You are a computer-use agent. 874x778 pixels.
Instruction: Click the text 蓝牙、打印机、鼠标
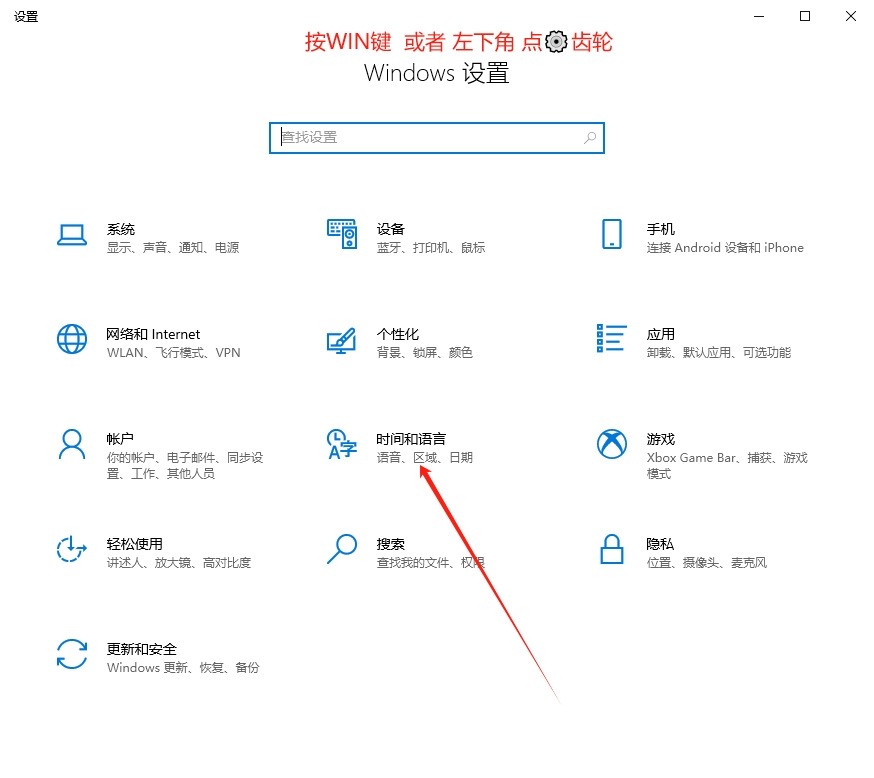(x=431, y=247)
